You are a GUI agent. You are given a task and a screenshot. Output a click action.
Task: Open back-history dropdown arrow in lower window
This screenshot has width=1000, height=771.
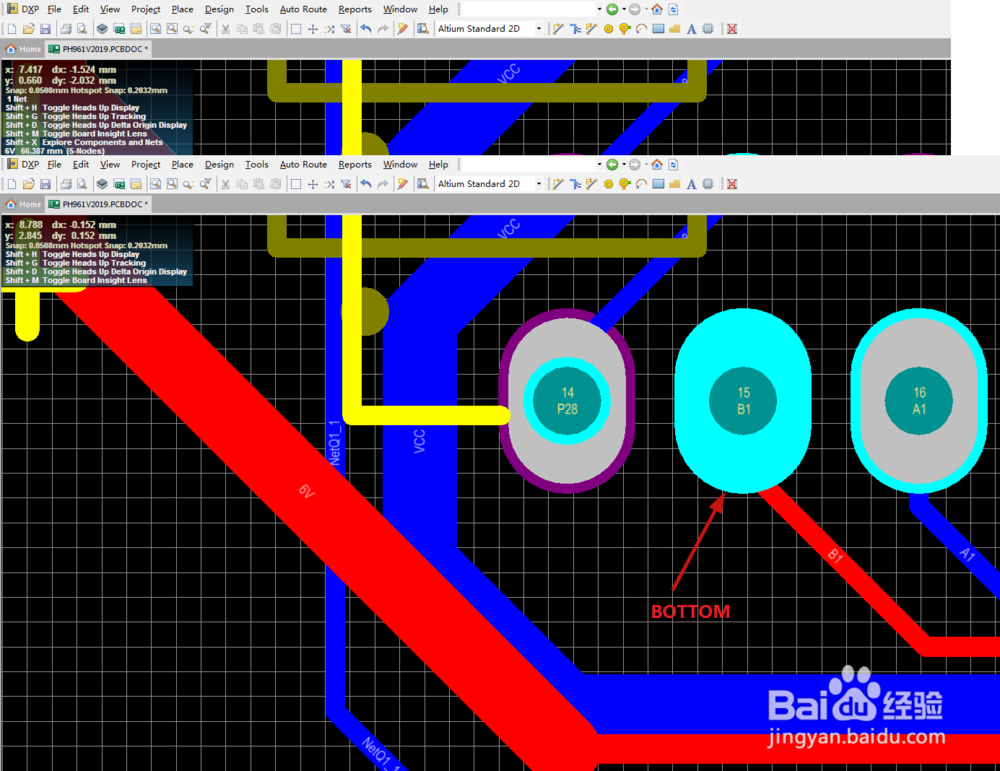(x=624, y=165)
